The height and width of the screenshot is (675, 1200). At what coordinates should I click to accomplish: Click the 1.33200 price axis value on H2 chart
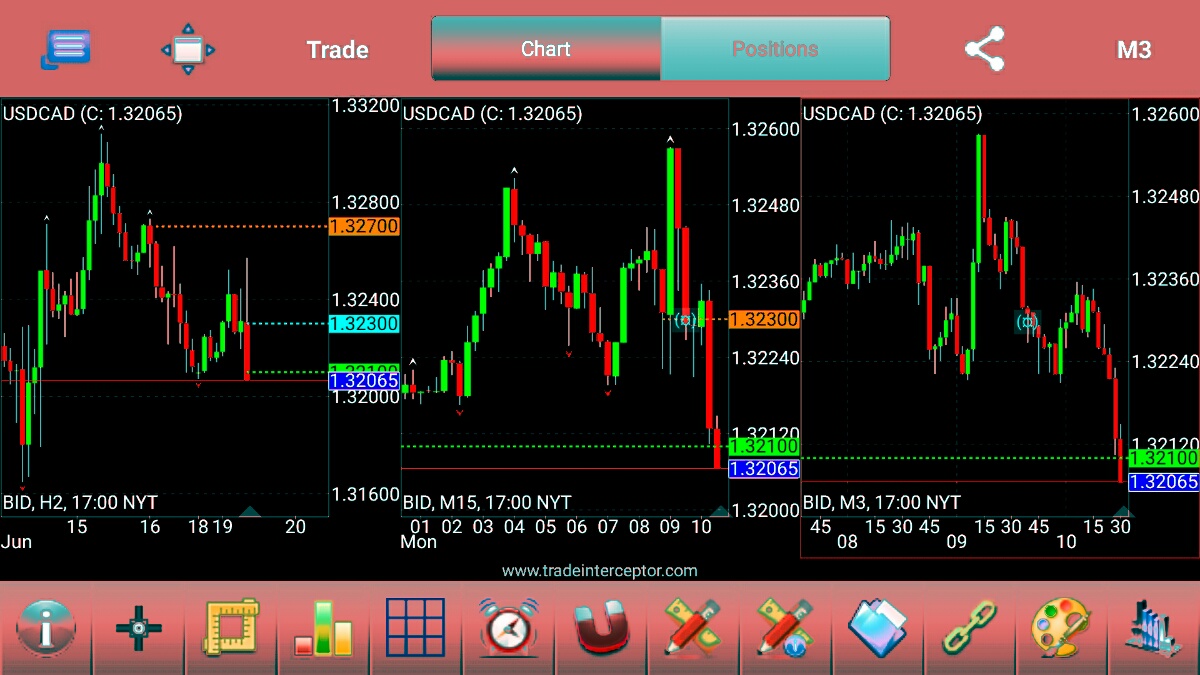(x=366, y=106)
